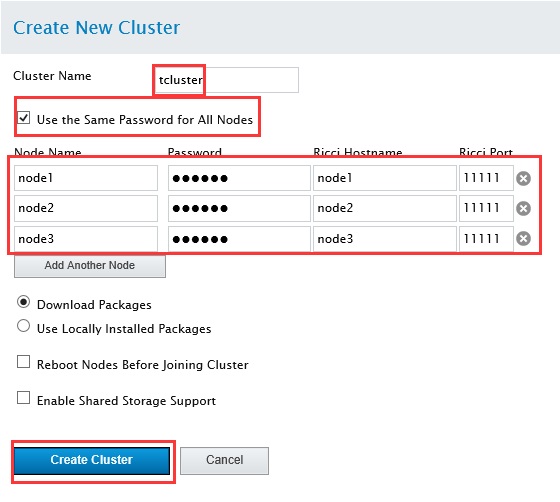Select the Download Packages option
This screenshot has height=502, width=560.
pyautogui.click(x=24, y=302)
